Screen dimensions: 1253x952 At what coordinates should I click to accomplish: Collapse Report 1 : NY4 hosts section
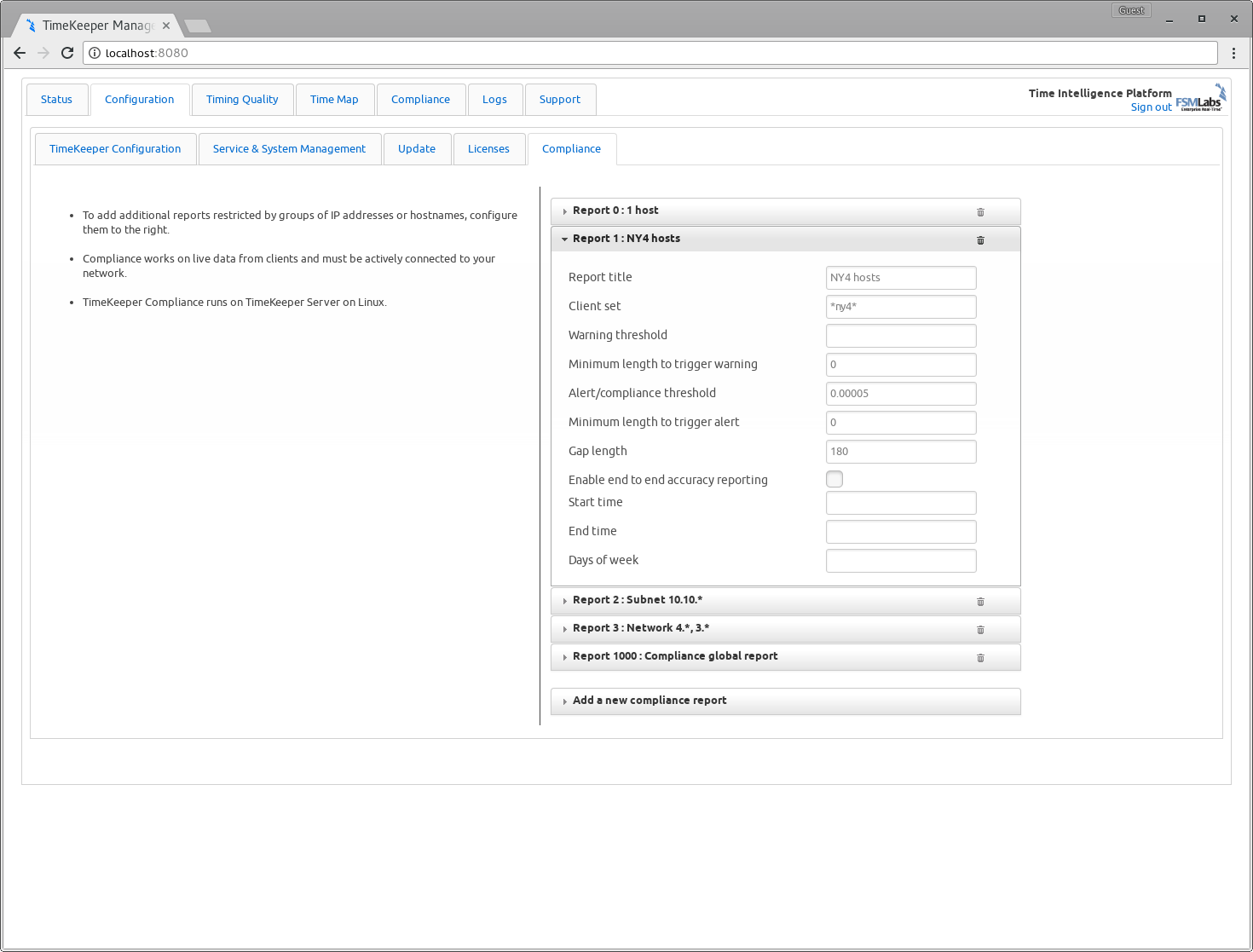click(785, 239)
